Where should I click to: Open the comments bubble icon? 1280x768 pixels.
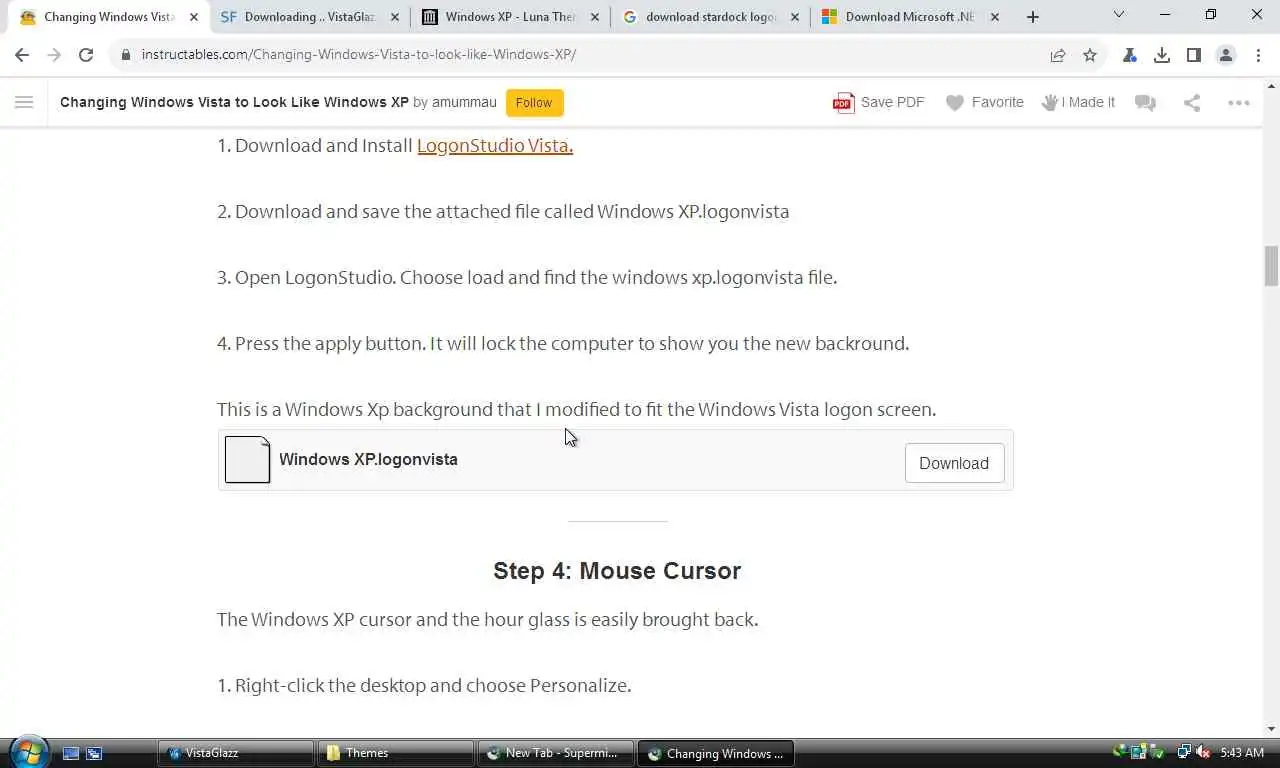click(x=1146, y=102)
